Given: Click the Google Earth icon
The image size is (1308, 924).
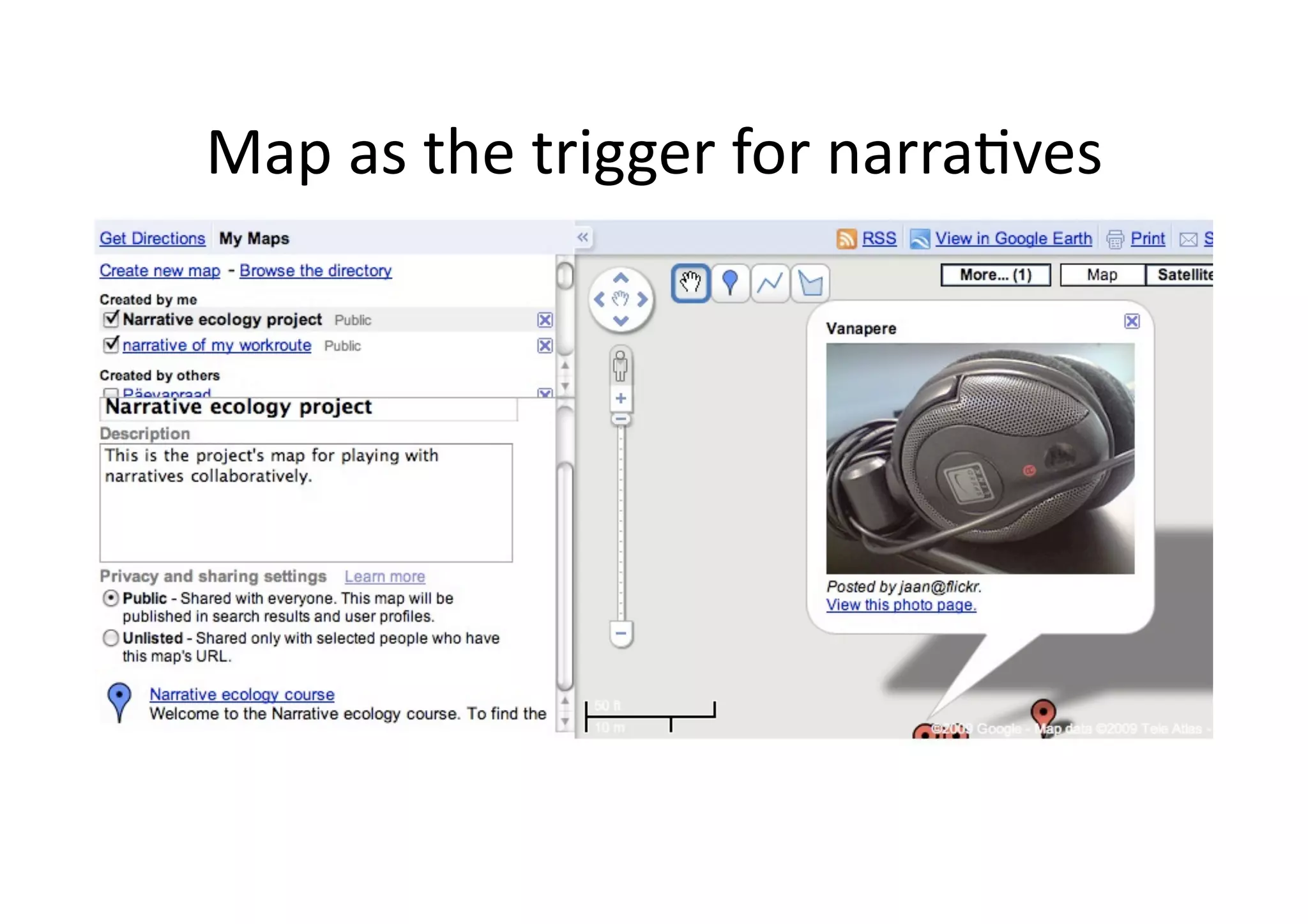Looking at the screenshot, I should click(920, 239).
